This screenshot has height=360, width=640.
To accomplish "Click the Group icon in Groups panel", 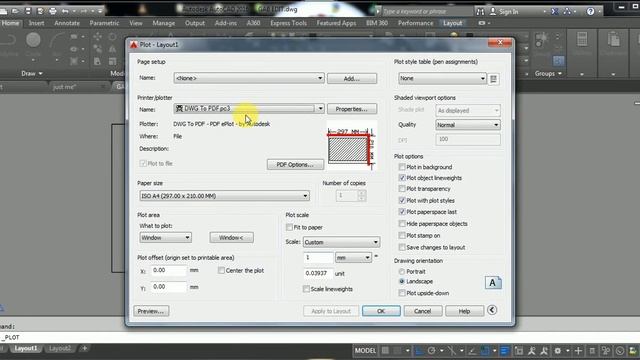I will (x=542, y=40).
